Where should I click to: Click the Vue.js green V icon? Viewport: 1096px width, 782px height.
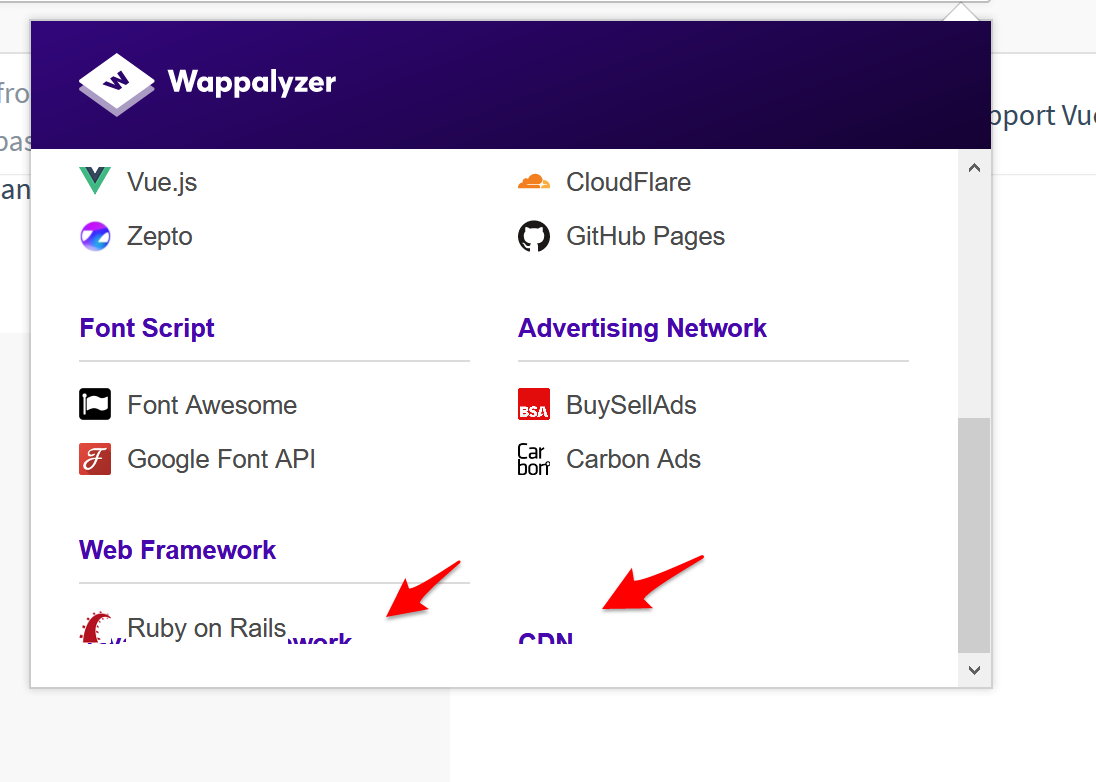point(94,181)
